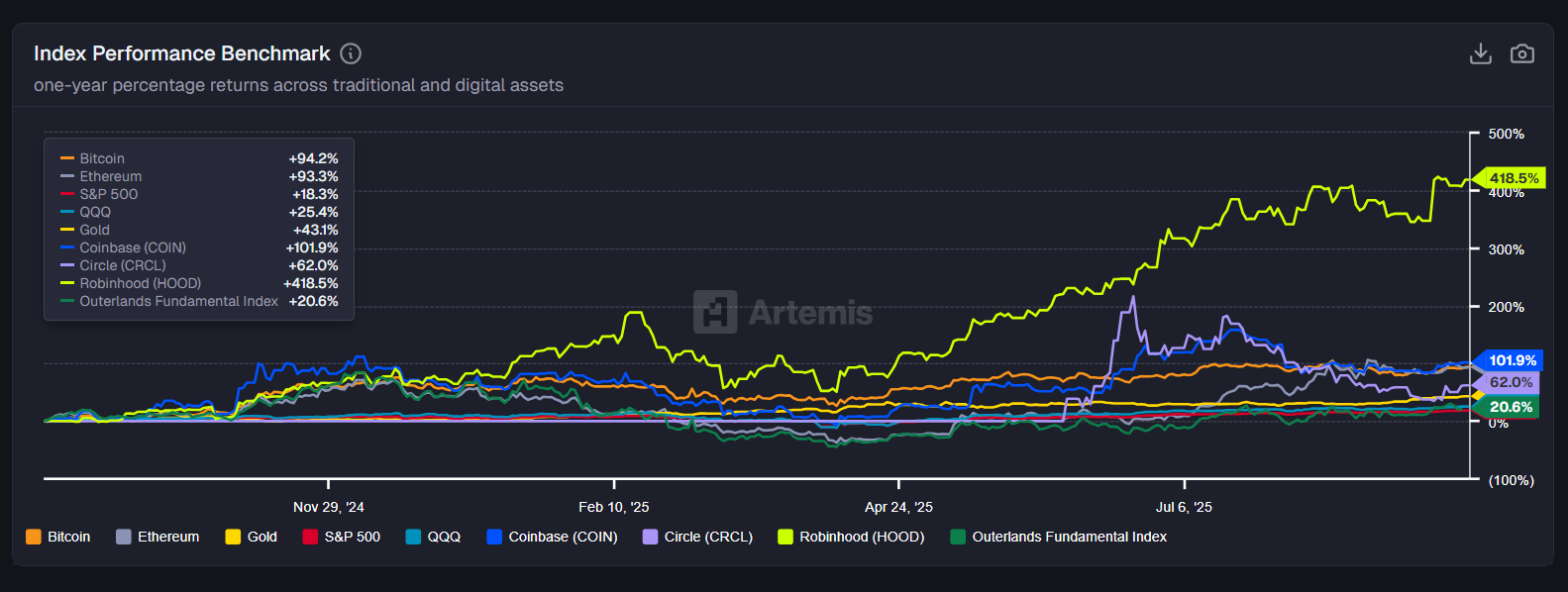Viewport: 1568px width, 592px height.
Task: Click the 500% y-axis label
Action: click(1507, 134)
